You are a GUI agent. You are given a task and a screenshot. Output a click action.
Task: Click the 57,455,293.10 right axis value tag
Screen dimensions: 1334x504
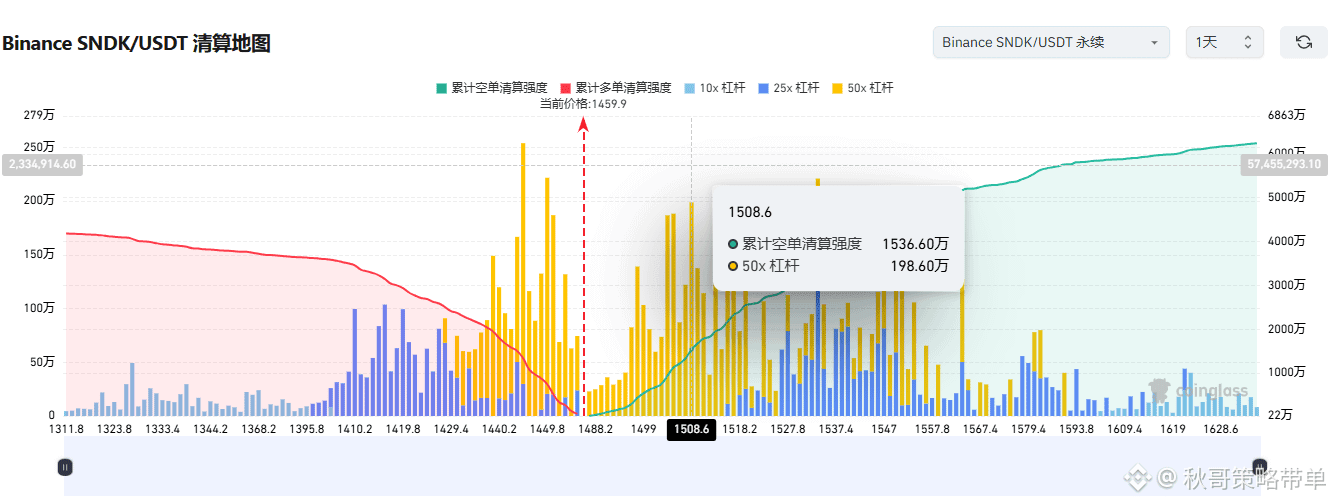(x=1283, y=164)
